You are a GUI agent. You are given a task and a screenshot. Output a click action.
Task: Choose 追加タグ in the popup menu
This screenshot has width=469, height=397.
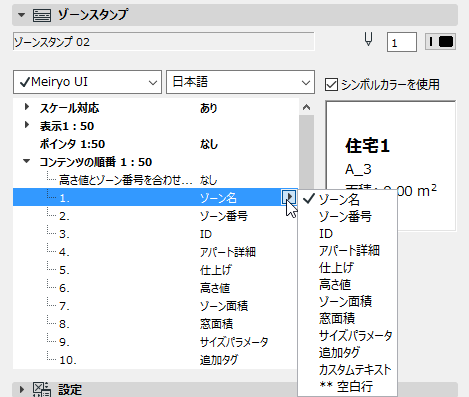pyautogui.click(x=347, y=353)
